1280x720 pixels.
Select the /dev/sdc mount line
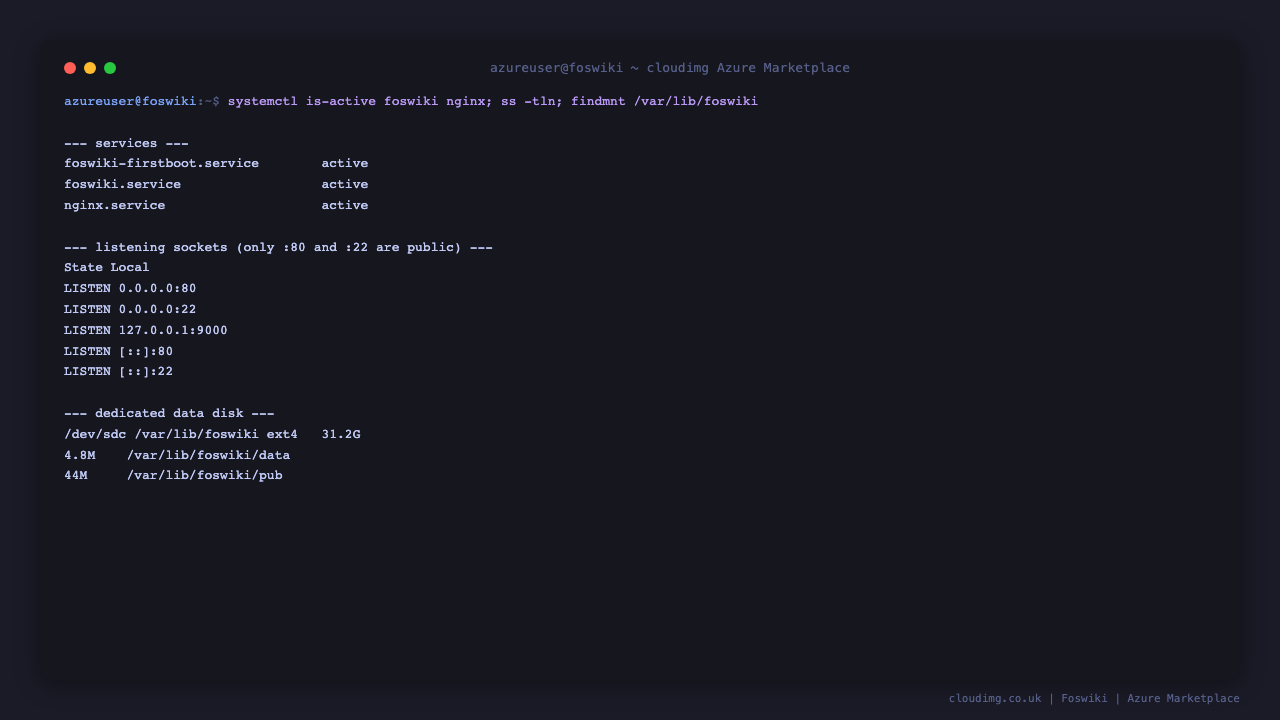tap(212, 435)
